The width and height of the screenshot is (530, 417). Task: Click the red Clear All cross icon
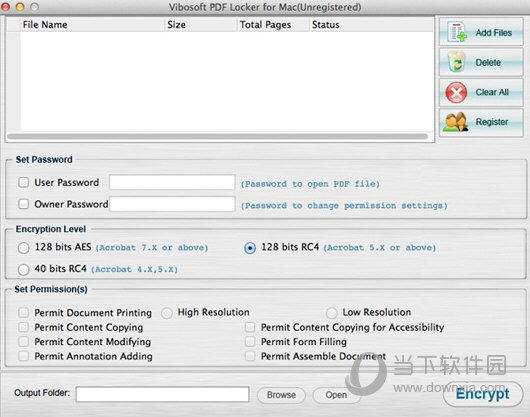click(456, 92)
